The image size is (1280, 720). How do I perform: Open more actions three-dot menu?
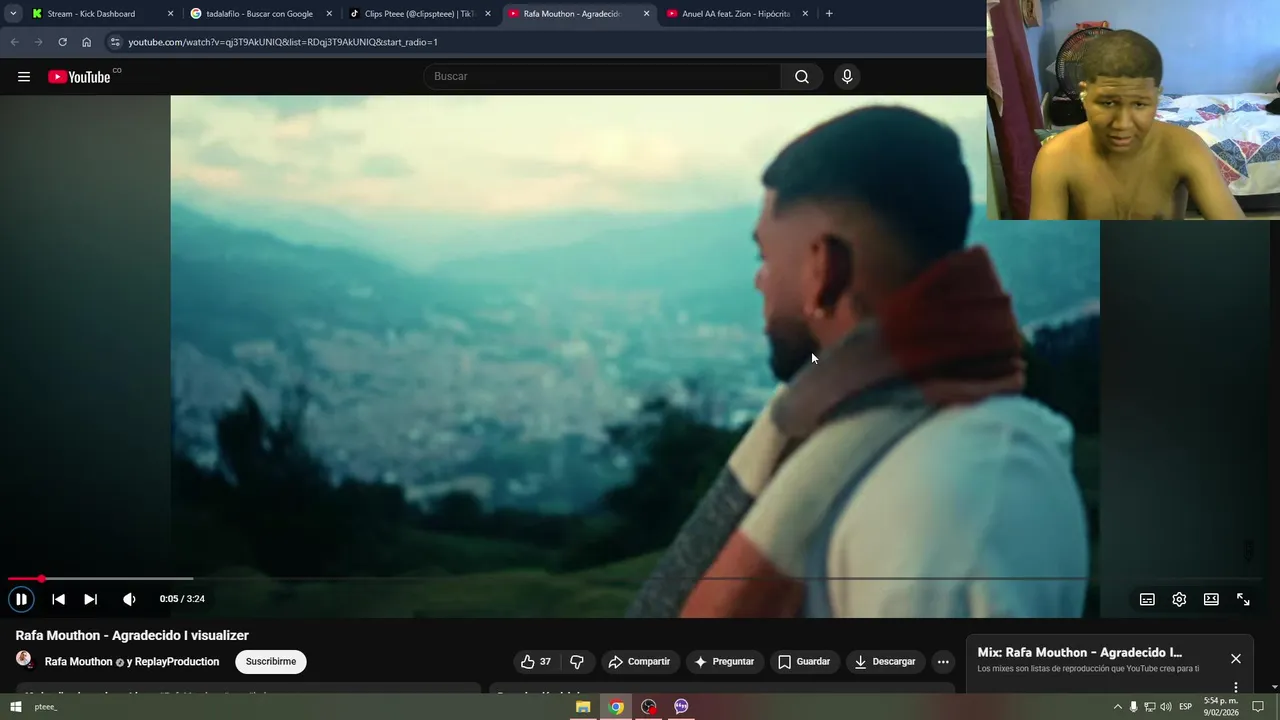pyautogui.click(x=943, y=662)
